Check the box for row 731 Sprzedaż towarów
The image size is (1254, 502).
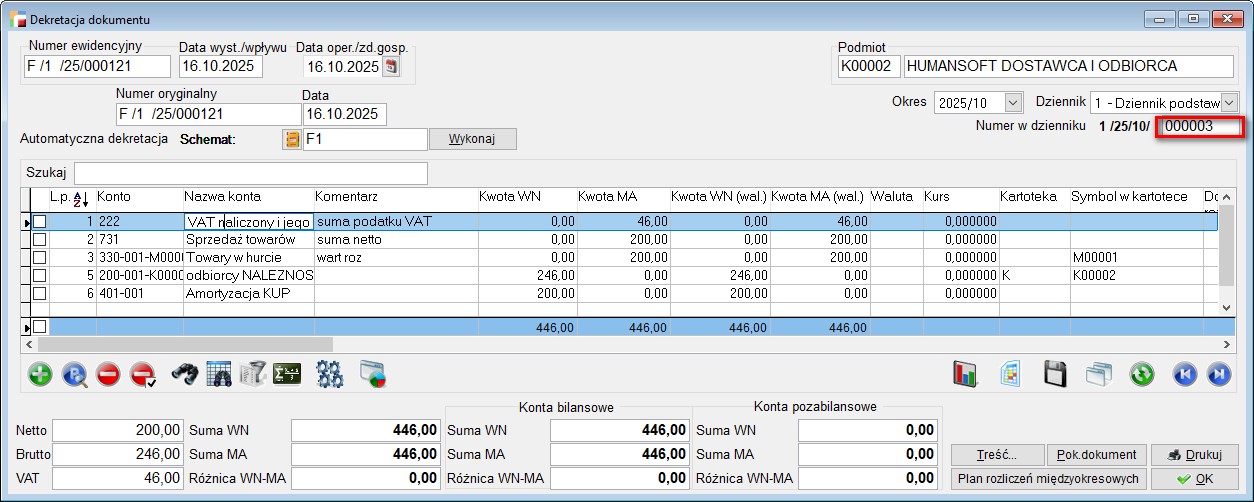(x=40, y=240)
